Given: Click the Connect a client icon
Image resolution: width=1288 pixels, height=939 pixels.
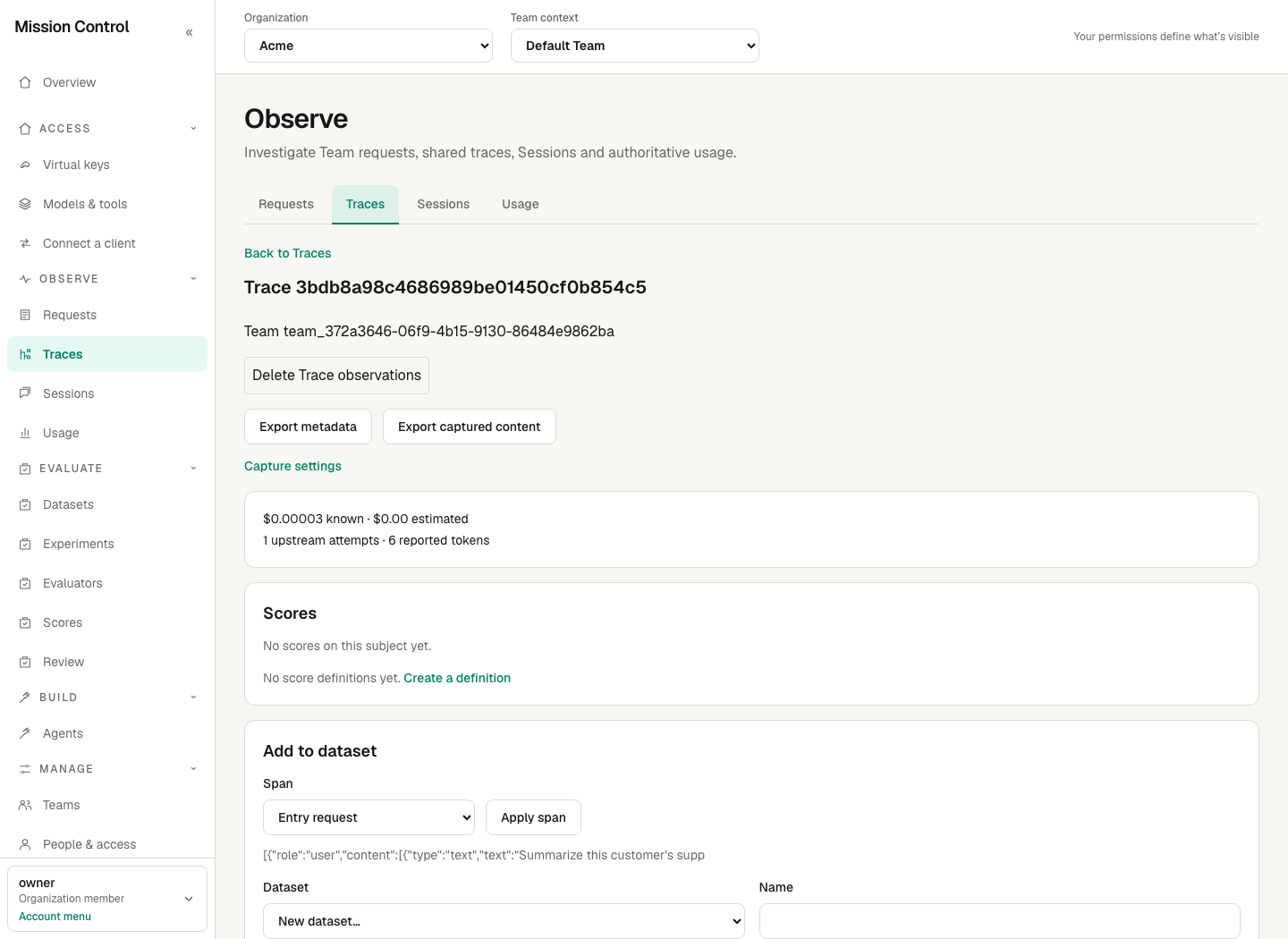Looking at the screenshot, I should click(x=25, y=243).
